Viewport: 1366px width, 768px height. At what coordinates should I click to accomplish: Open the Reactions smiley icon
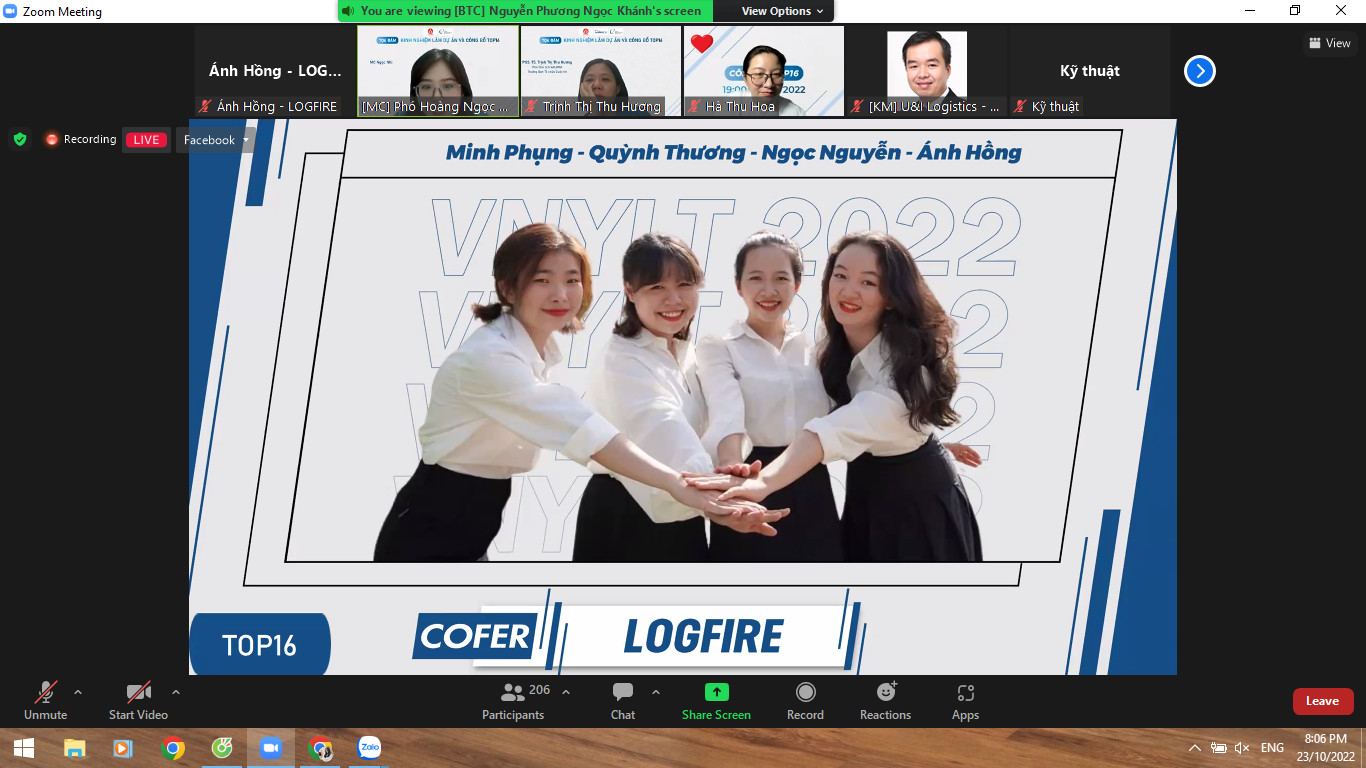pyautogui.click(x=886, y=691)
